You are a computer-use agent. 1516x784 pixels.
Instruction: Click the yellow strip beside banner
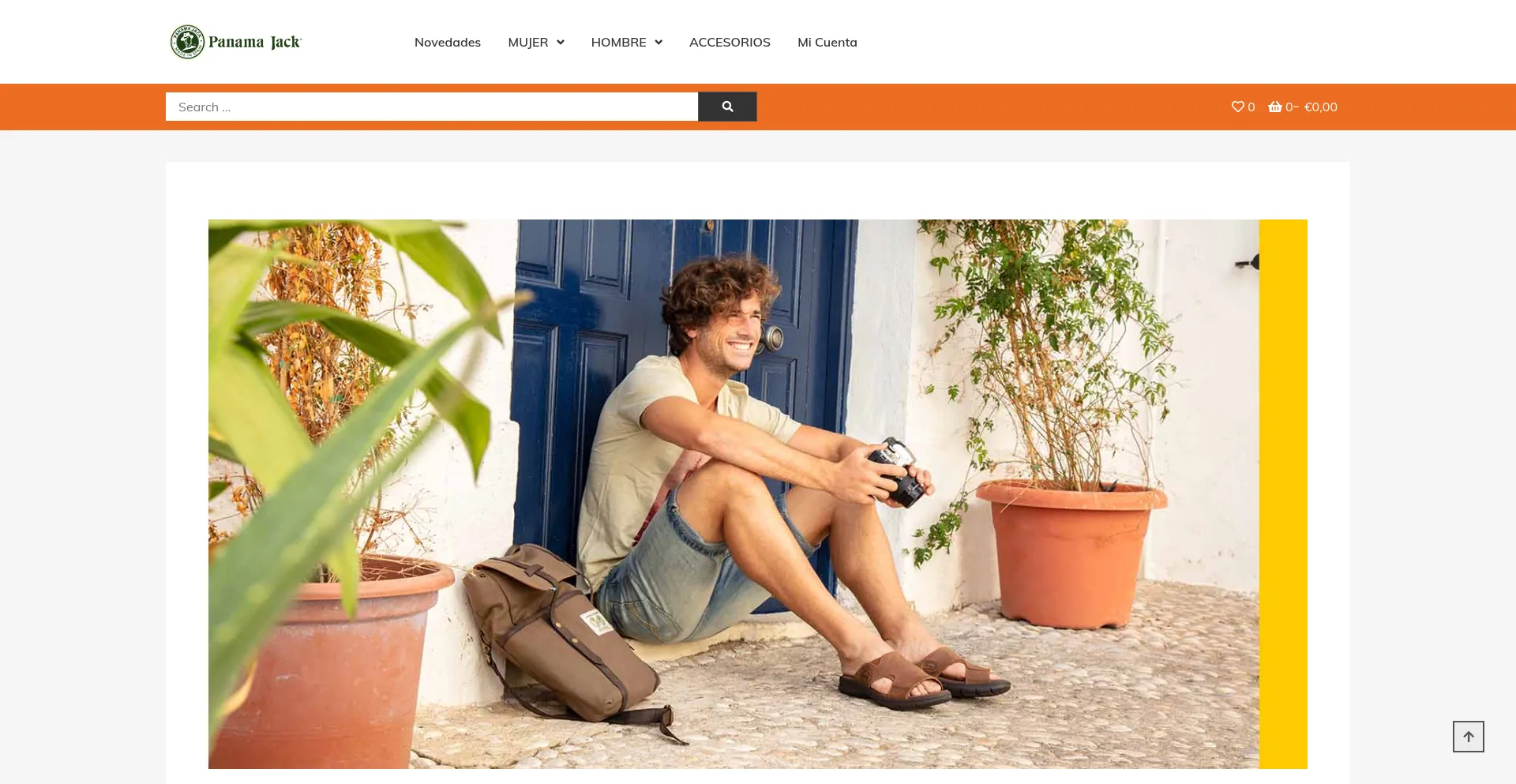(1283, 494)
